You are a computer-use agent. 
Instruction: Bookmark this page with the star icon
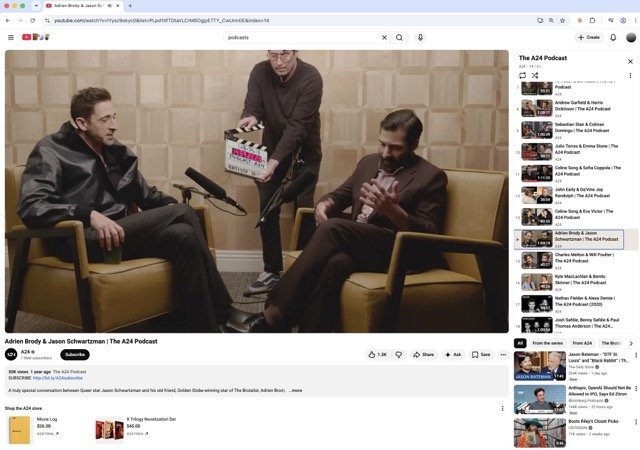(562, 20)
